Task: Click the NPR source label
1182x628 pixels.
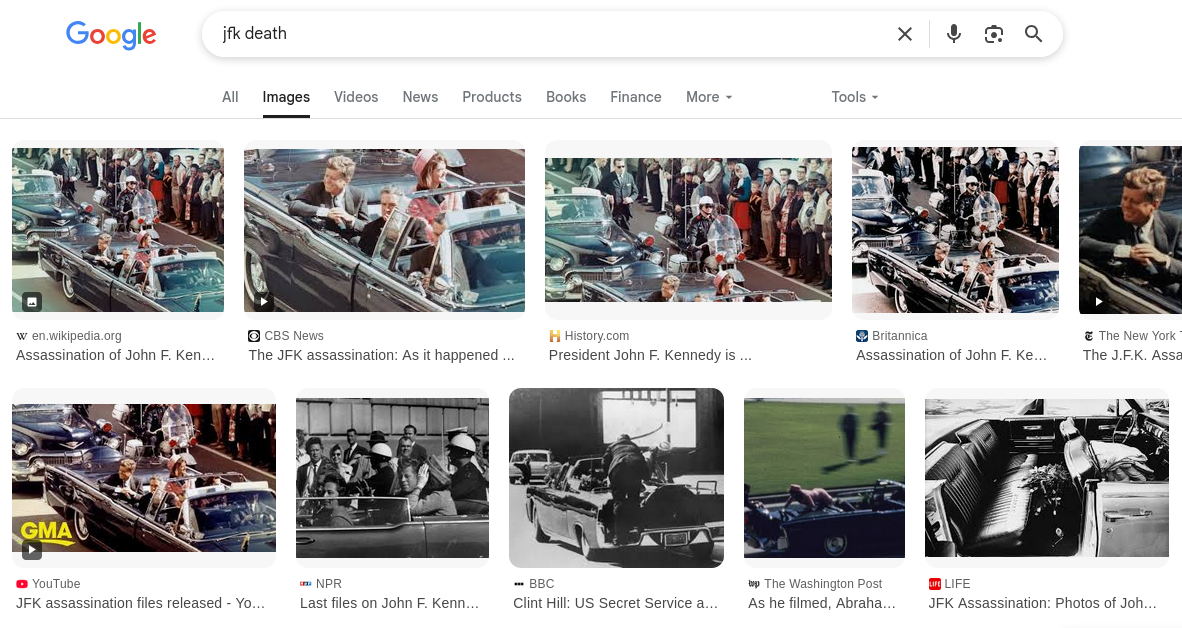Action: point(329,584)
